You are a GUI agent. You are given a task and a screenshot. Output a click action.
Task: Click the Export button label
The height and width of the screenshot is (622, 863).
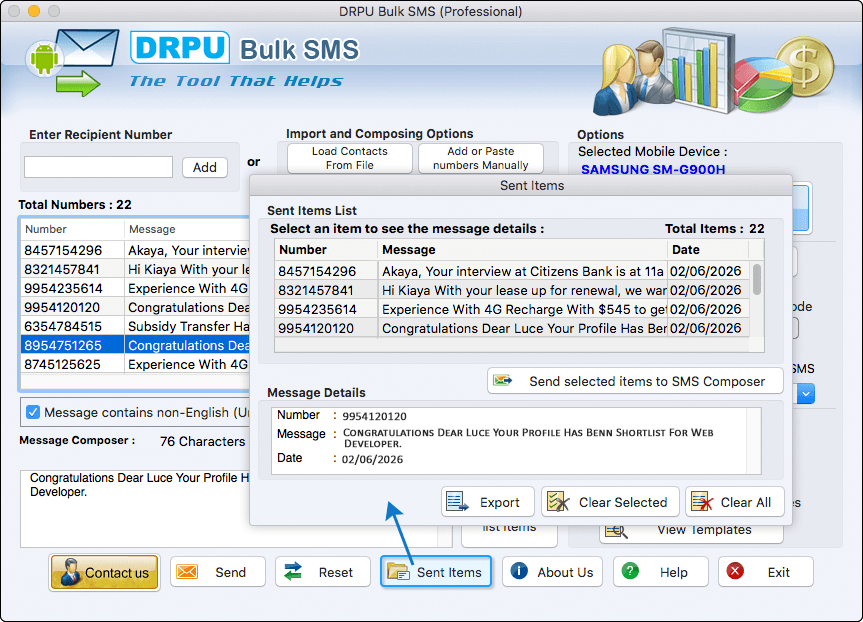tap(499, 502)
